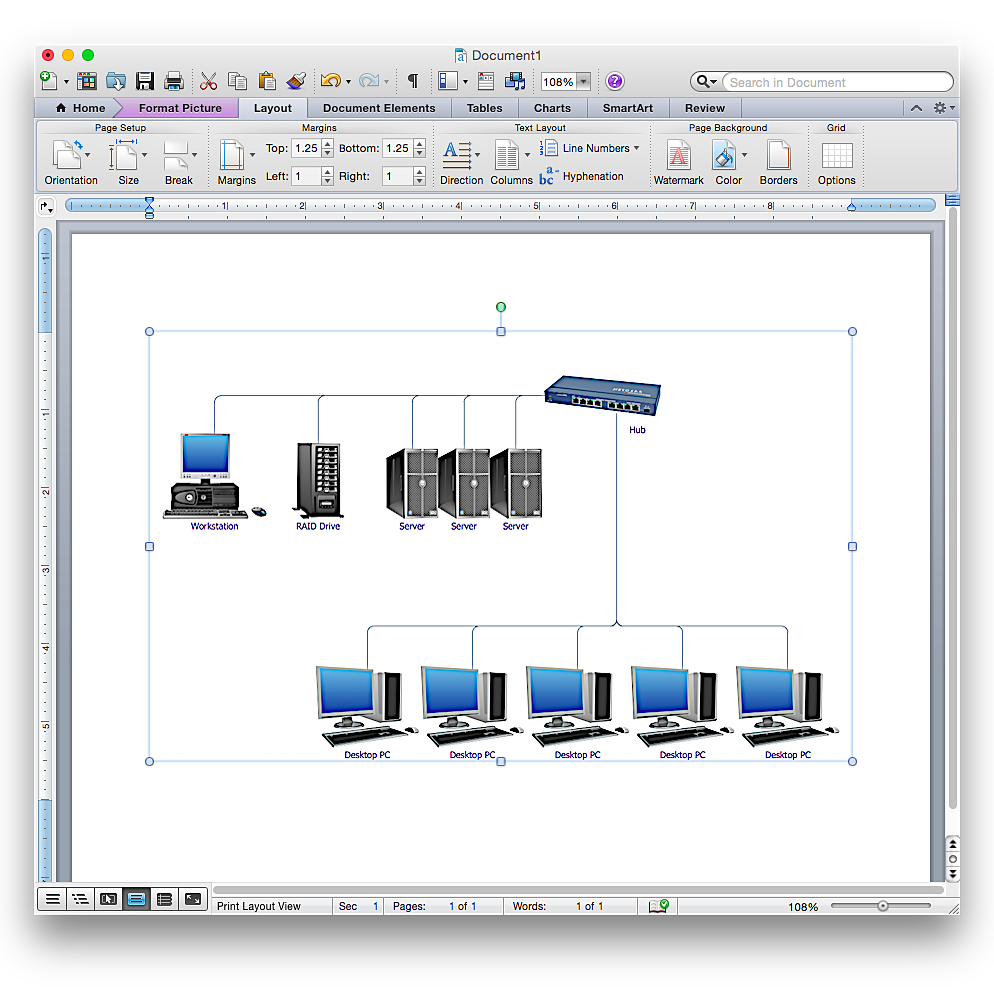Click the next page browse button

point(953,874)
